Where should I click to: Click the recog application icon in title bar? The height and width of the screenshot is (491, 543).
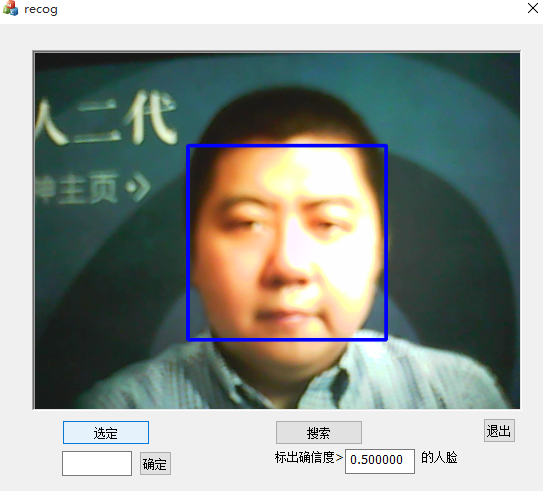[x=10, y=8]
